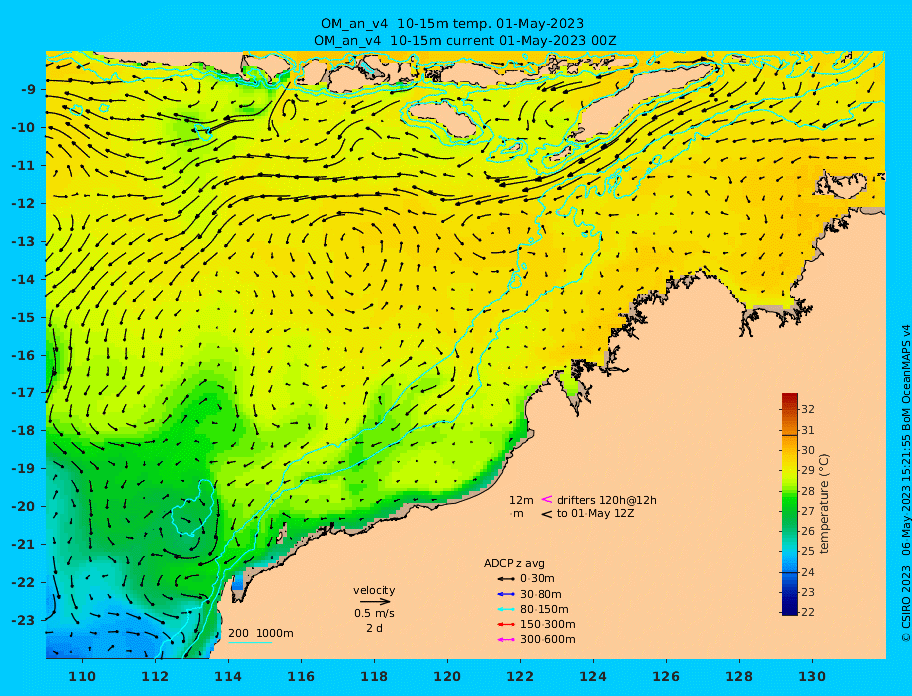The image size is (912, 696).
Task: Click the copyright text 'CSIRO 2023' on right edge
Action: point(906,604)
